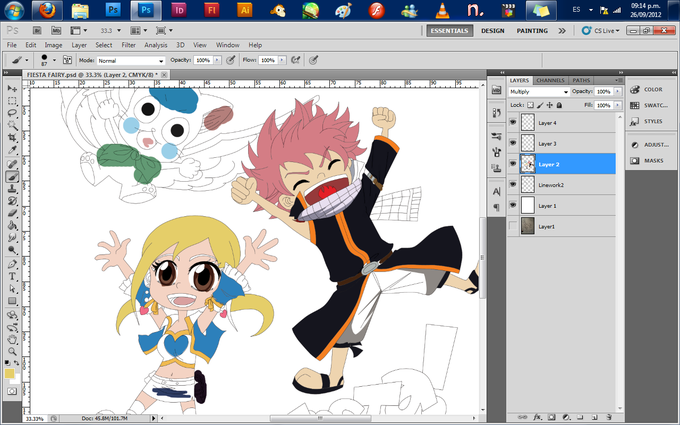
Task: Launch Bridge from application bar
Action: tap(37, 30)
